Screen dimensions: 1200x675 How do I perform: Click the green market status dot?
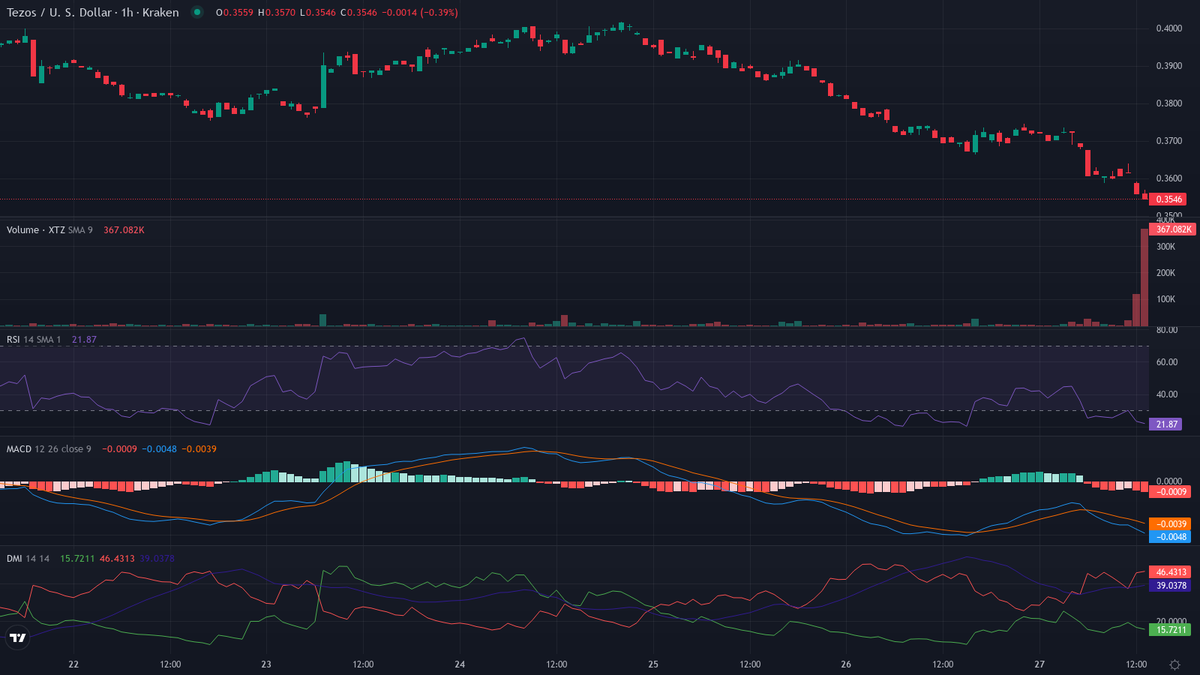tap(196, 12)
